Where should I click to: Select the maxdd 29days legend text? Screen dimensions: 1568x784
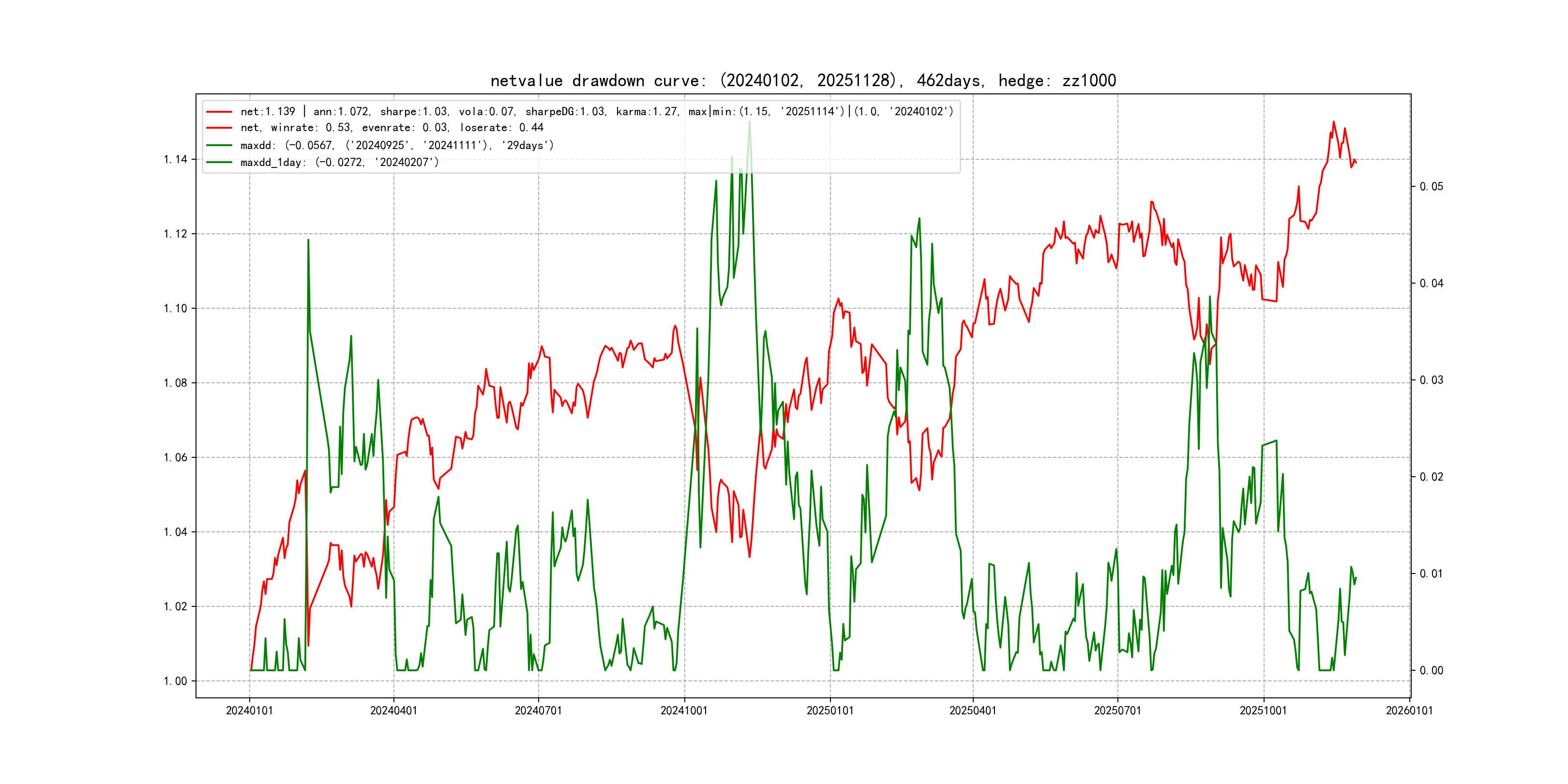point(397,146)
